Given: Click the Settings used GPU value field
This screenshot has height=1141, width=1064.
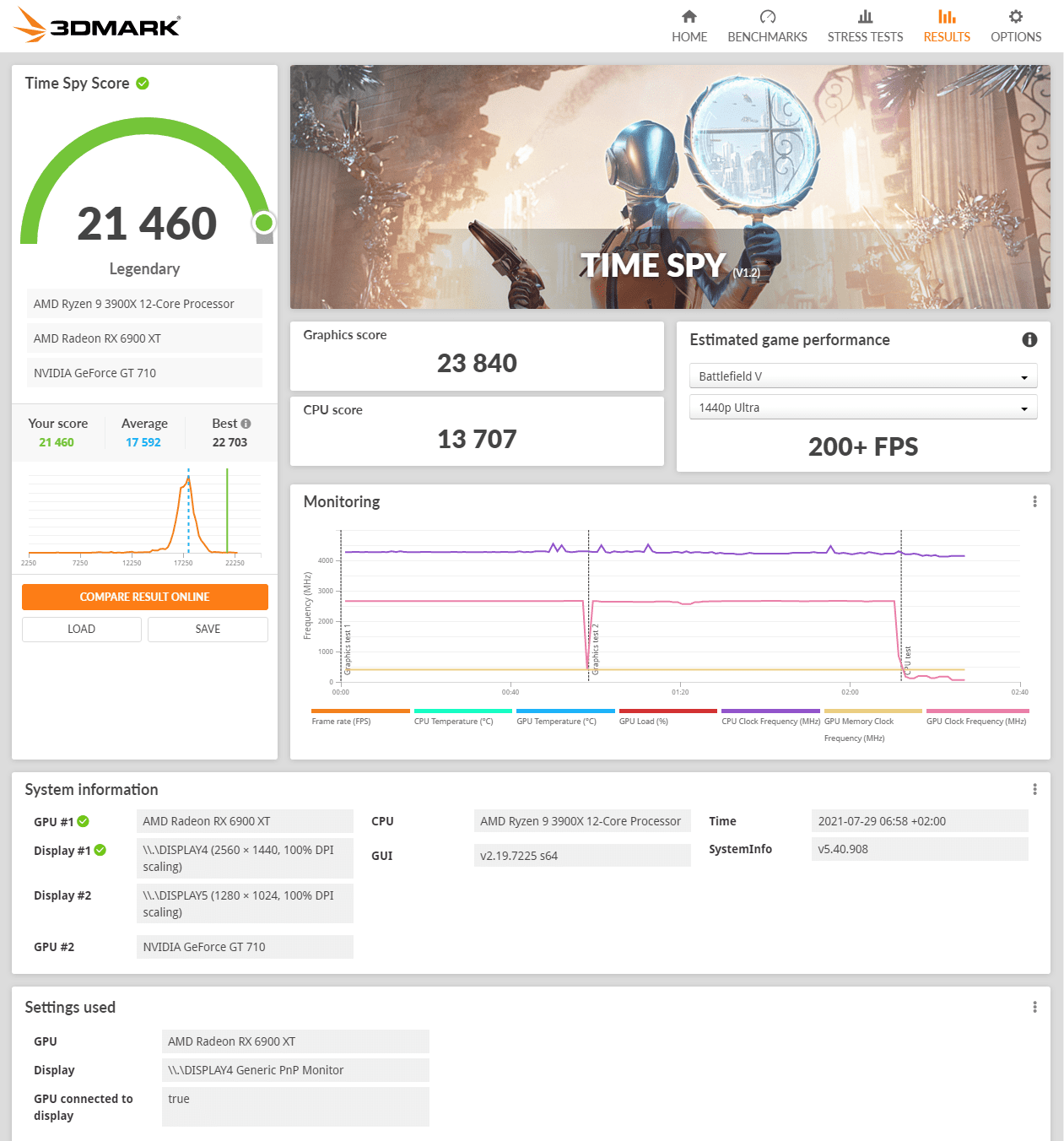Looking at the screenshot, I should 295,1041.
